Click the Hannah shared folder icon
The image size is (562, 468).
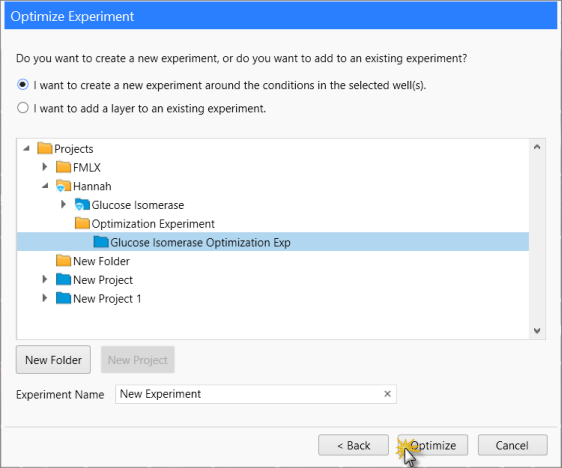click(x=63, y=186)
